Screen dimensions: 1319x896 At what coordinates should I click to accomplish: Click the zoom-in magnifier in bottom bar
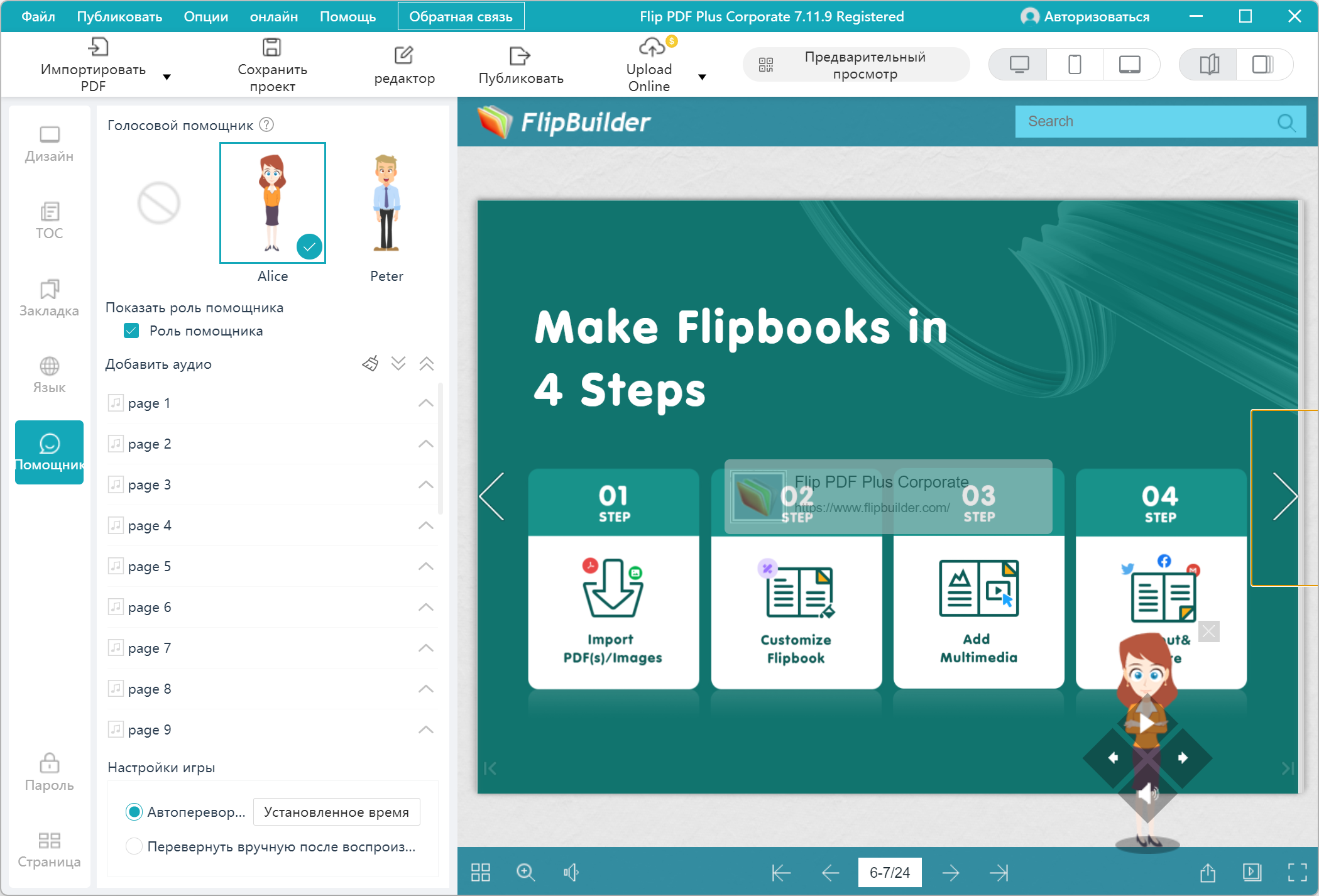coord(525,872)
